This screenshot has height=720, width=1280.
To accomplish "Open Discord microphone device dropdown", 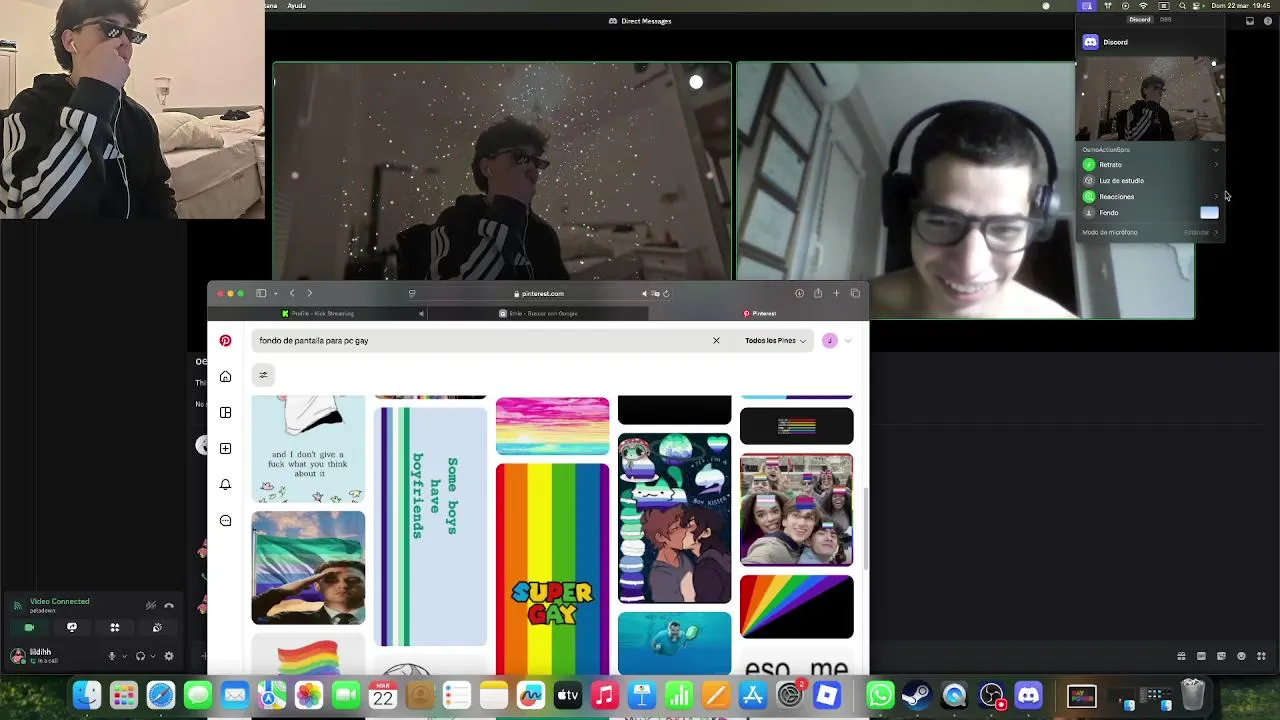I will [x=123, y=656].
